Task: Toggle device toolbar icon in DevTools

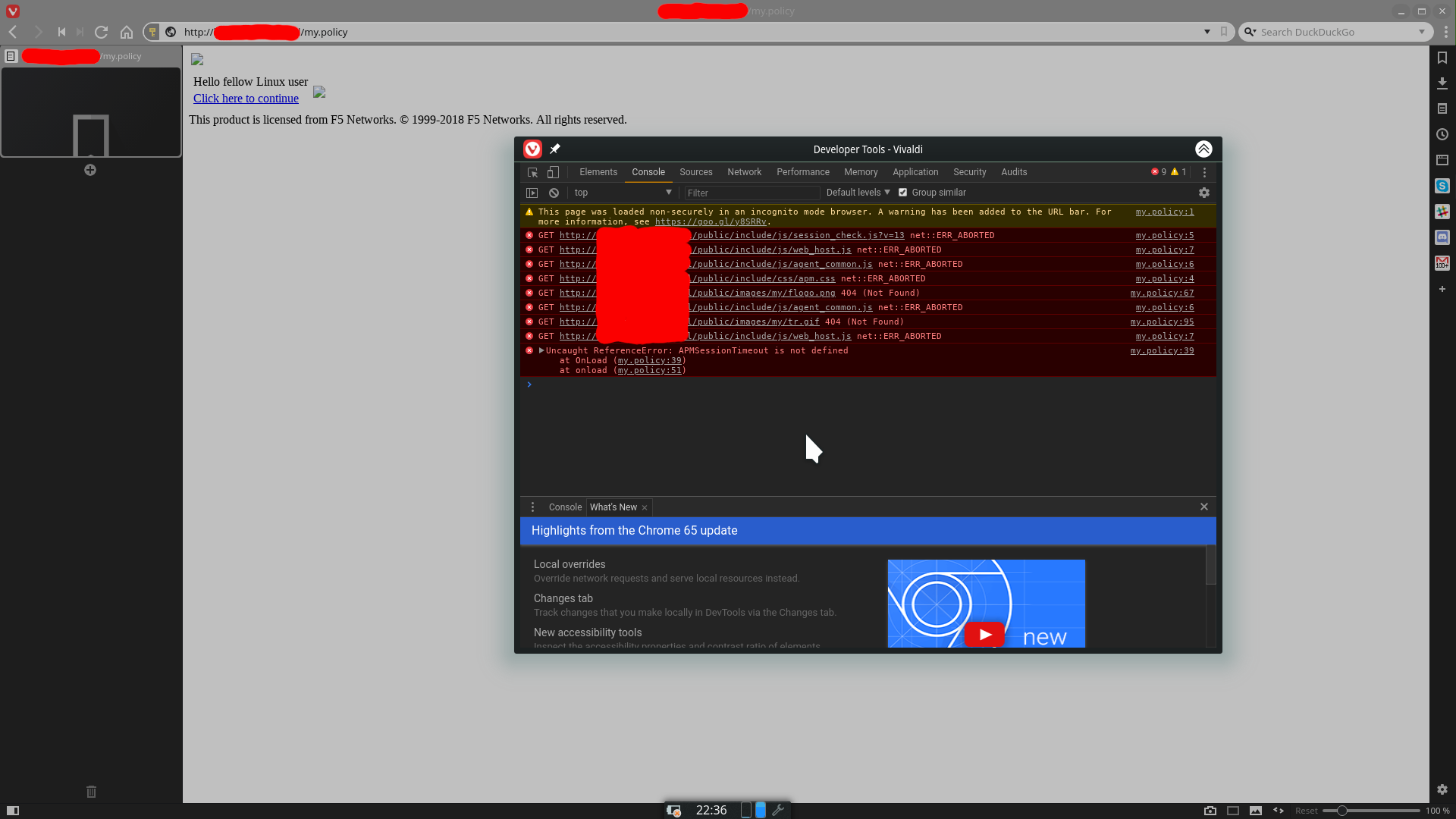Action: [553, 172]
